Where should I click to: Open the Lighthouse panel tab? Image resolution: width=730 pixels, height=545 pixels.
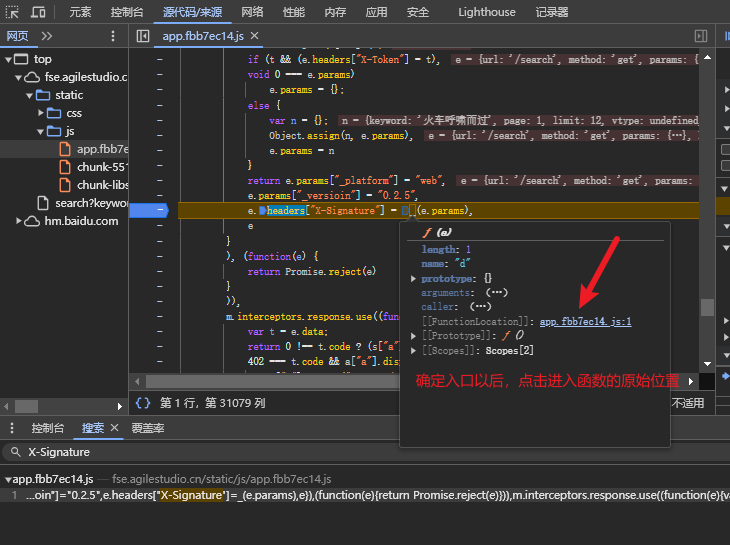(x=486, y=12)
